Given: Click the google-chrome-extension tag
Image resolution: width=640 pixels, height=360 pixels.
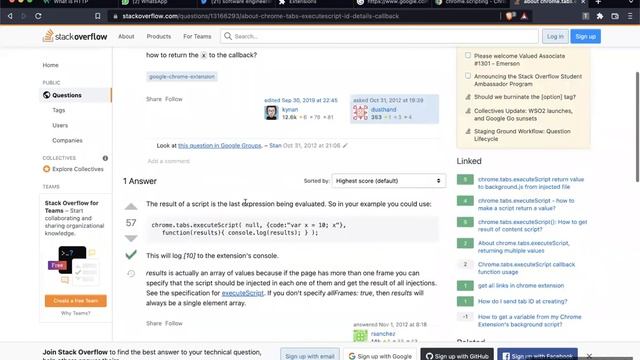Looking at the screenshot, I should click(182, 76).
